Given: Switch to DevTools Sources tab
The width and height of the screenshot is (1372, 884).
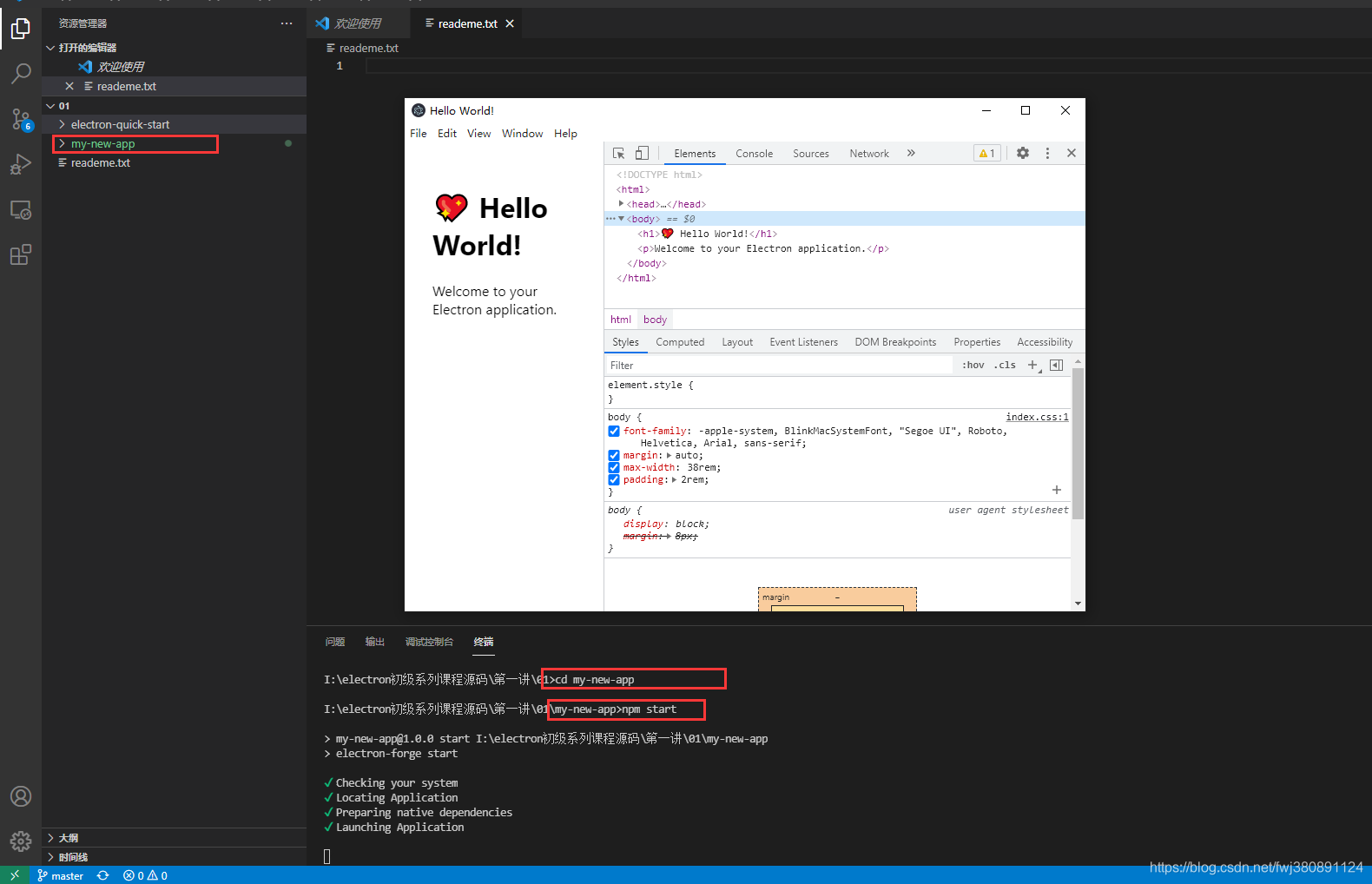Looking at the screenshot, I should (x=811, y=154).
